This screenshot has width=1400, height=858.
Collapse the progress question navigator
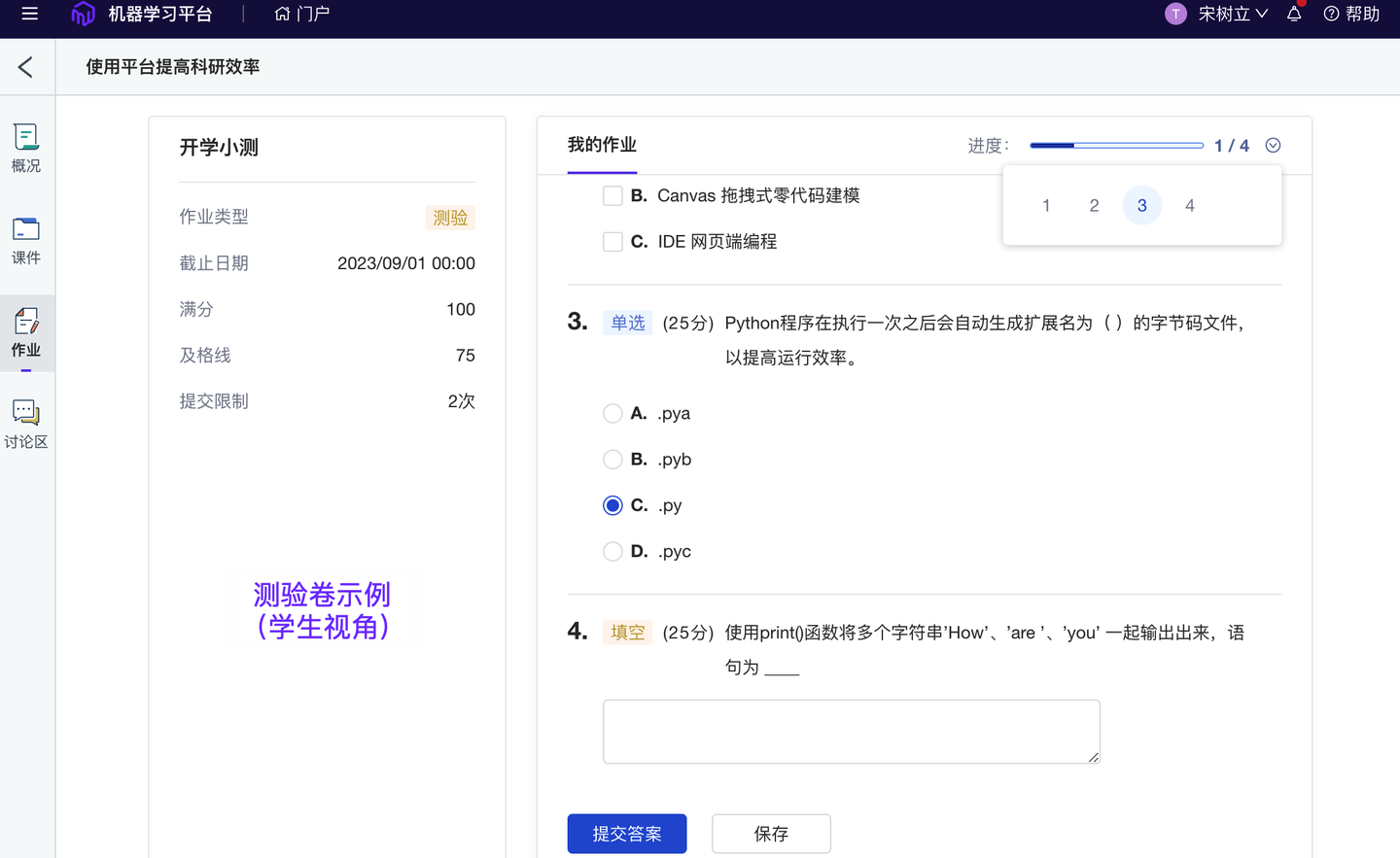point(1273,146)
